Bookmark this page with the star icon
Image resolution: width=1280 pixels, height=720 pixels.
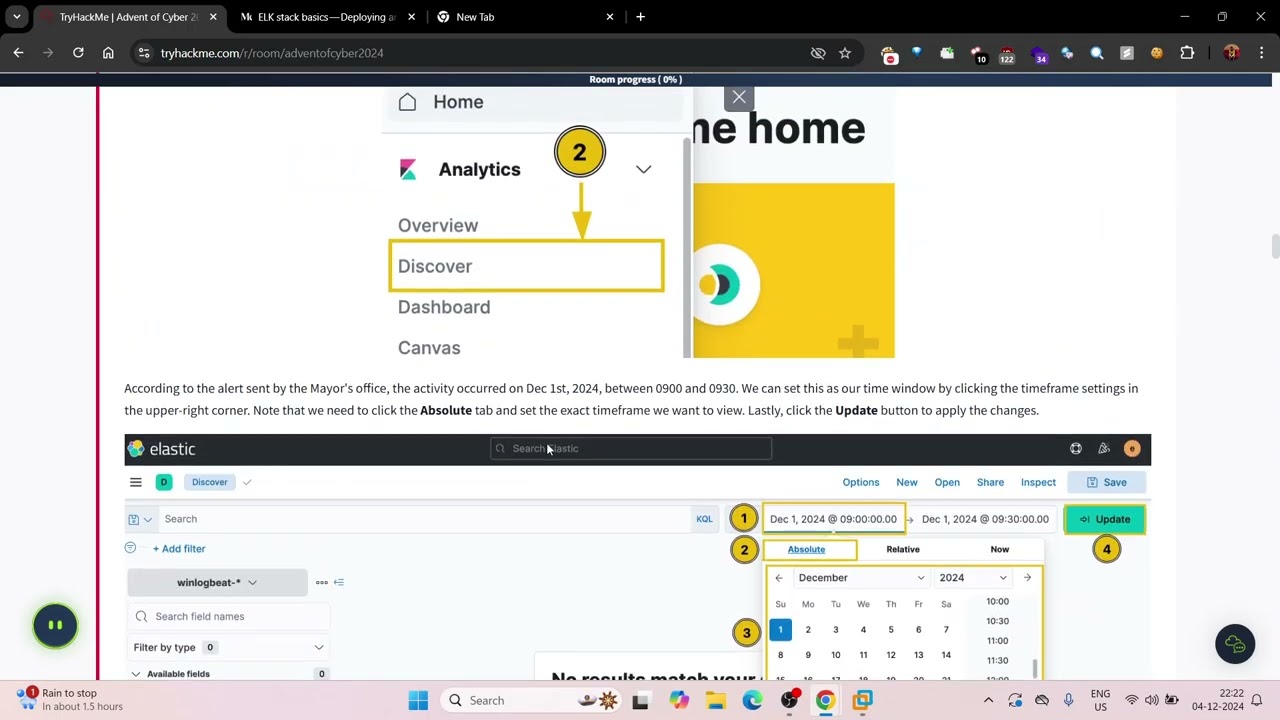pyautogui.click(x=845, y=53)
